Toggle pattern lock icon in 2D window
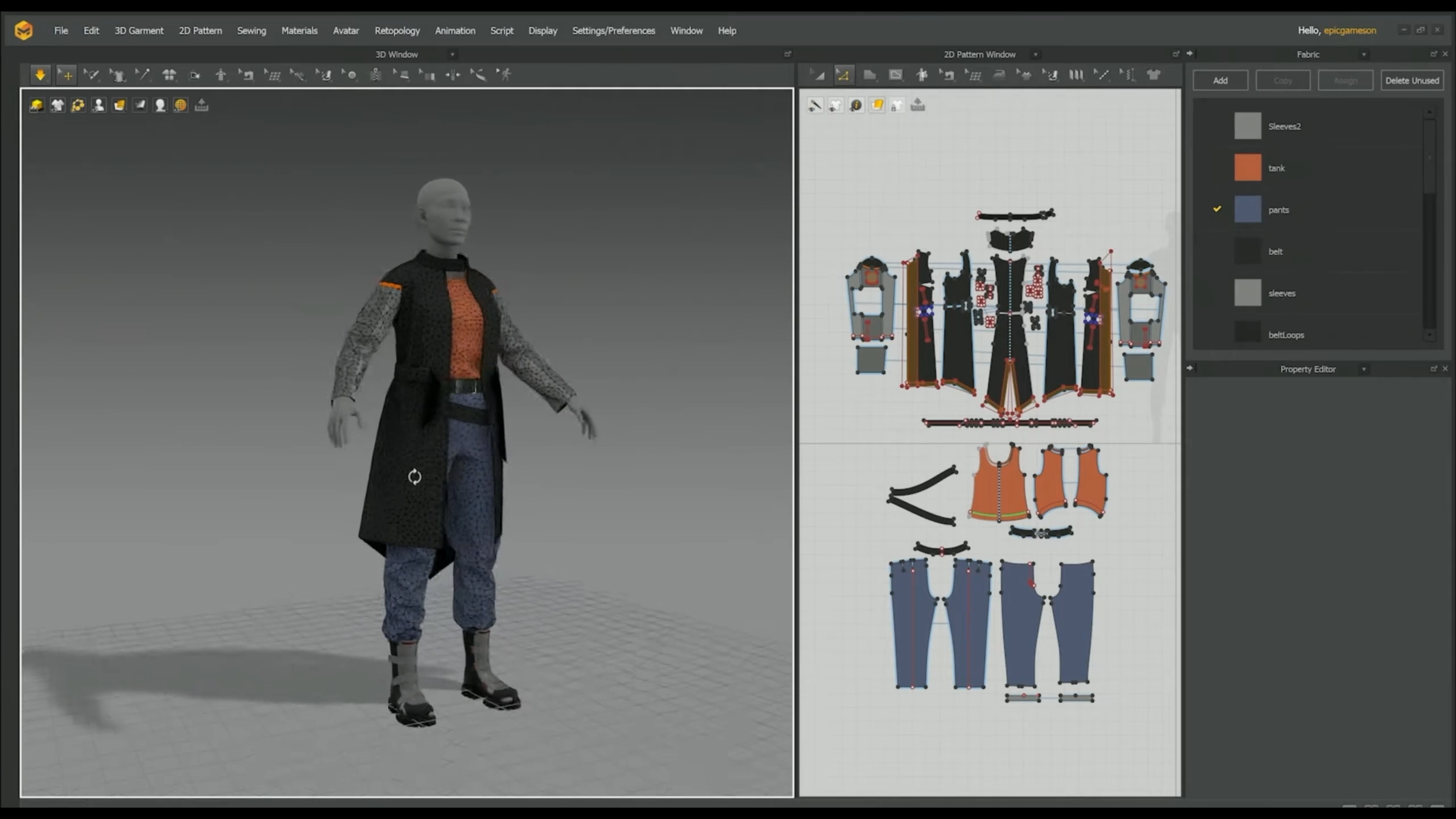Viewport: 1456px width, 819px height. [897, 105]
